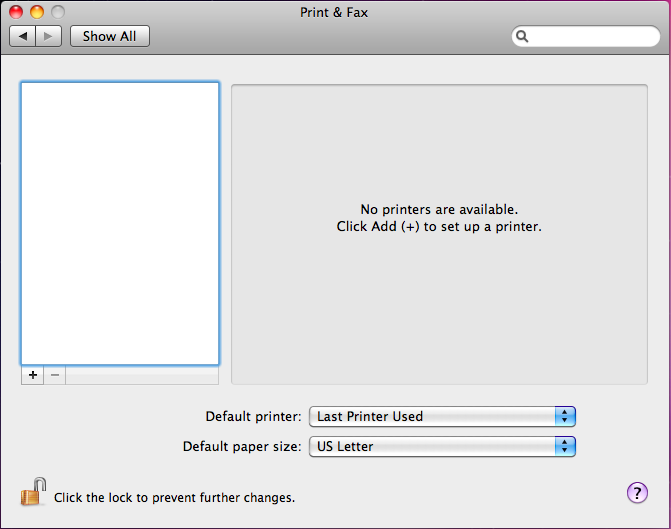671x529 pixels.
Task: Click the 'Click the lock to prevent' text
Action: 174,497
